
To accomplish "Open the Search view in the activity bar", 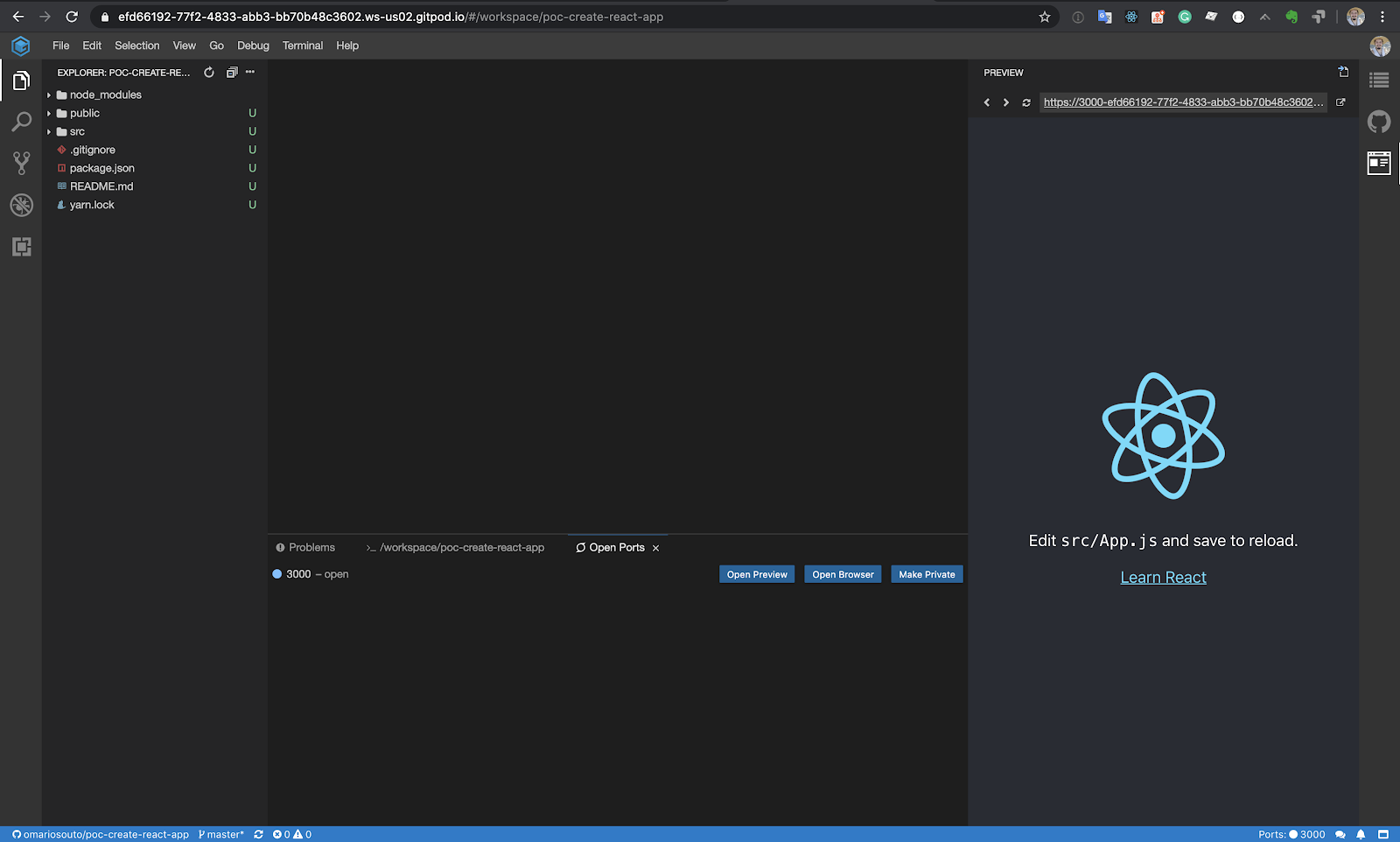I will click(21, 122).
